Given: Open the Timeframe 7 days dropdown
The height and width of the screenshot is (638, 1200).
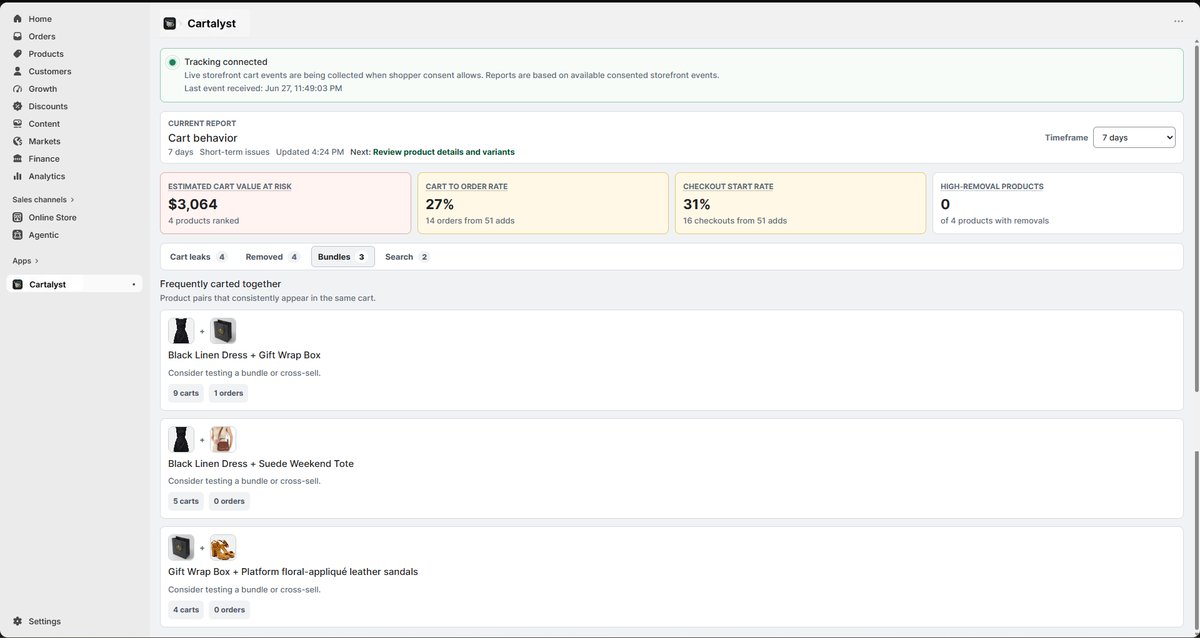Looking at the screenshot, I should (x=1134, y=137).
